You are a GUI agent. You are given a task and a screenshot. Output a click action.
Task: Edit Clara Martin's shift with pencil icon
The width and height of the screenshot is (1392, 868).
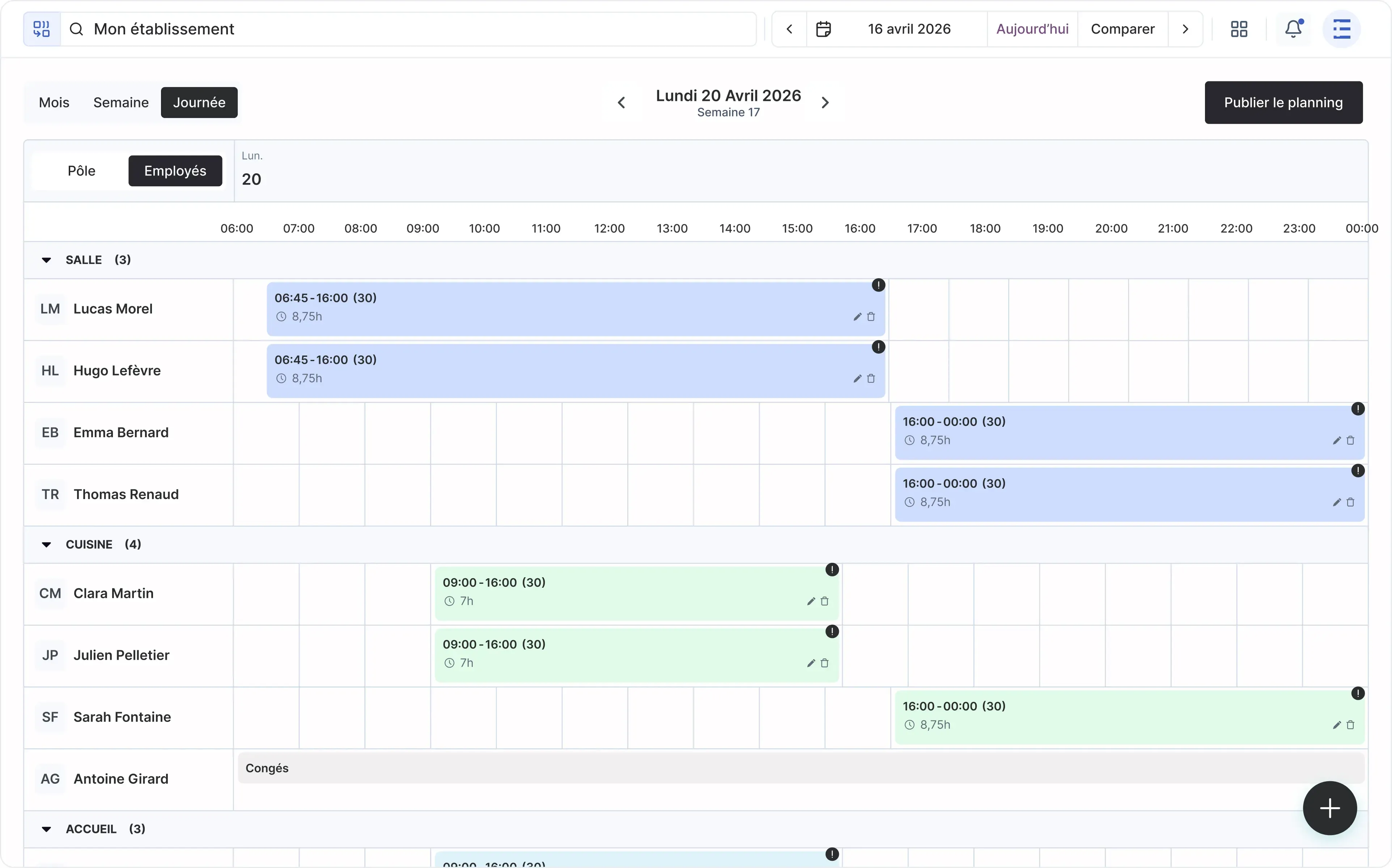pos(811,601)
